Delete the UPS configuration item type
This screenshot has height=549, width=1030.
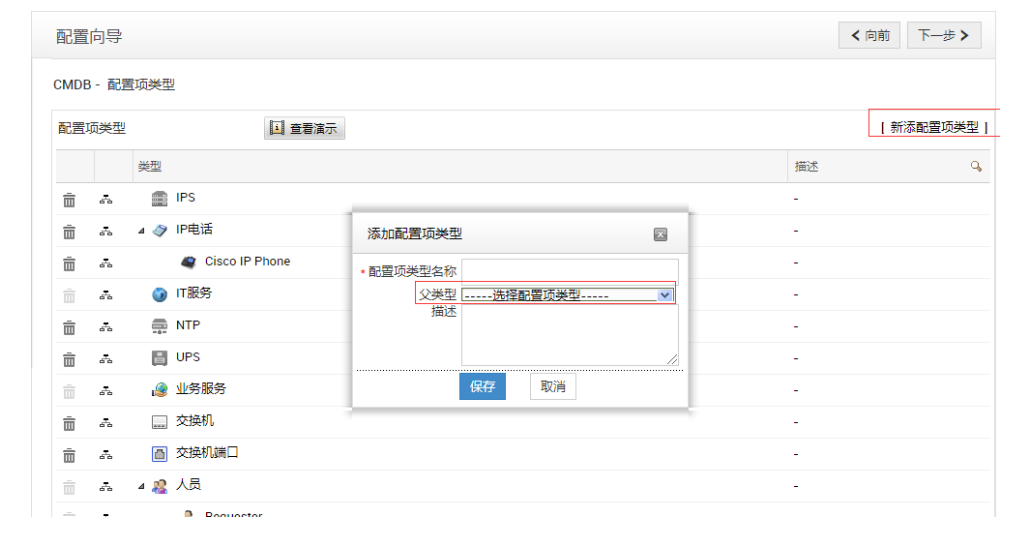click(69, 358)
